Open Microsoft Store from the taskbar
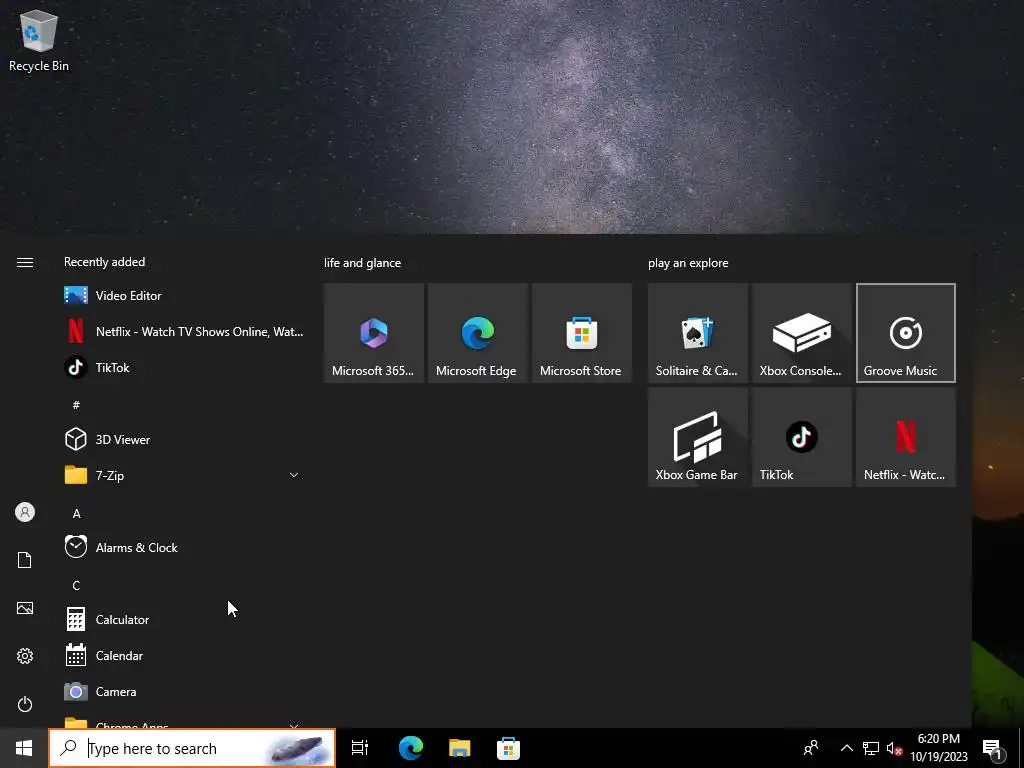Viewport: 1024px width, 768px height. click(508, 748)
